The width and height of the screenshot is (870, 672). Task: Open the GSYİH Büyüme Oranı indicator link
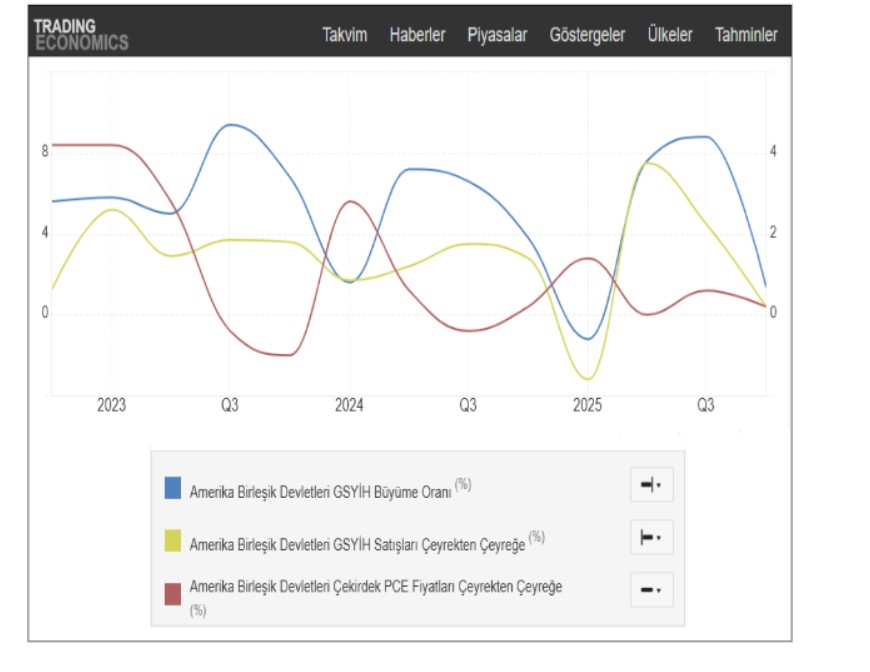tap(320, 489)
